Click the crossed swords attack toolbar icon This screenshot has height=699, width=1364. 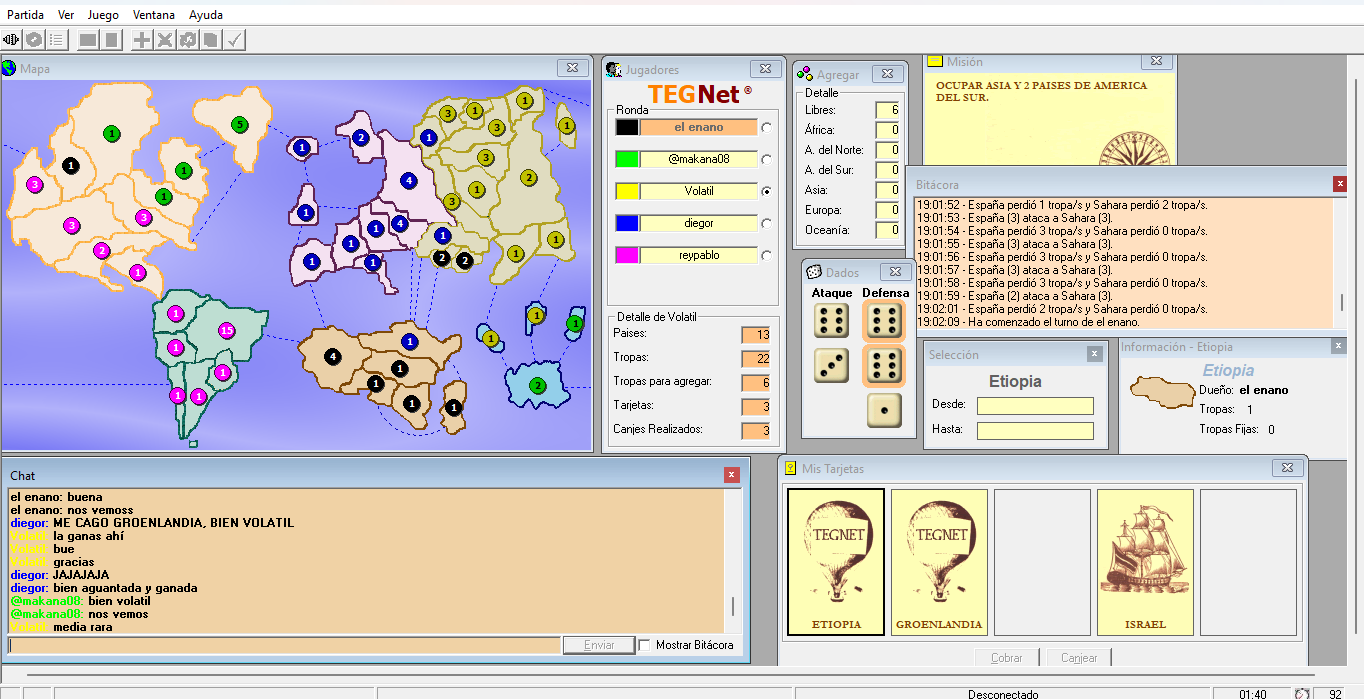165,40
